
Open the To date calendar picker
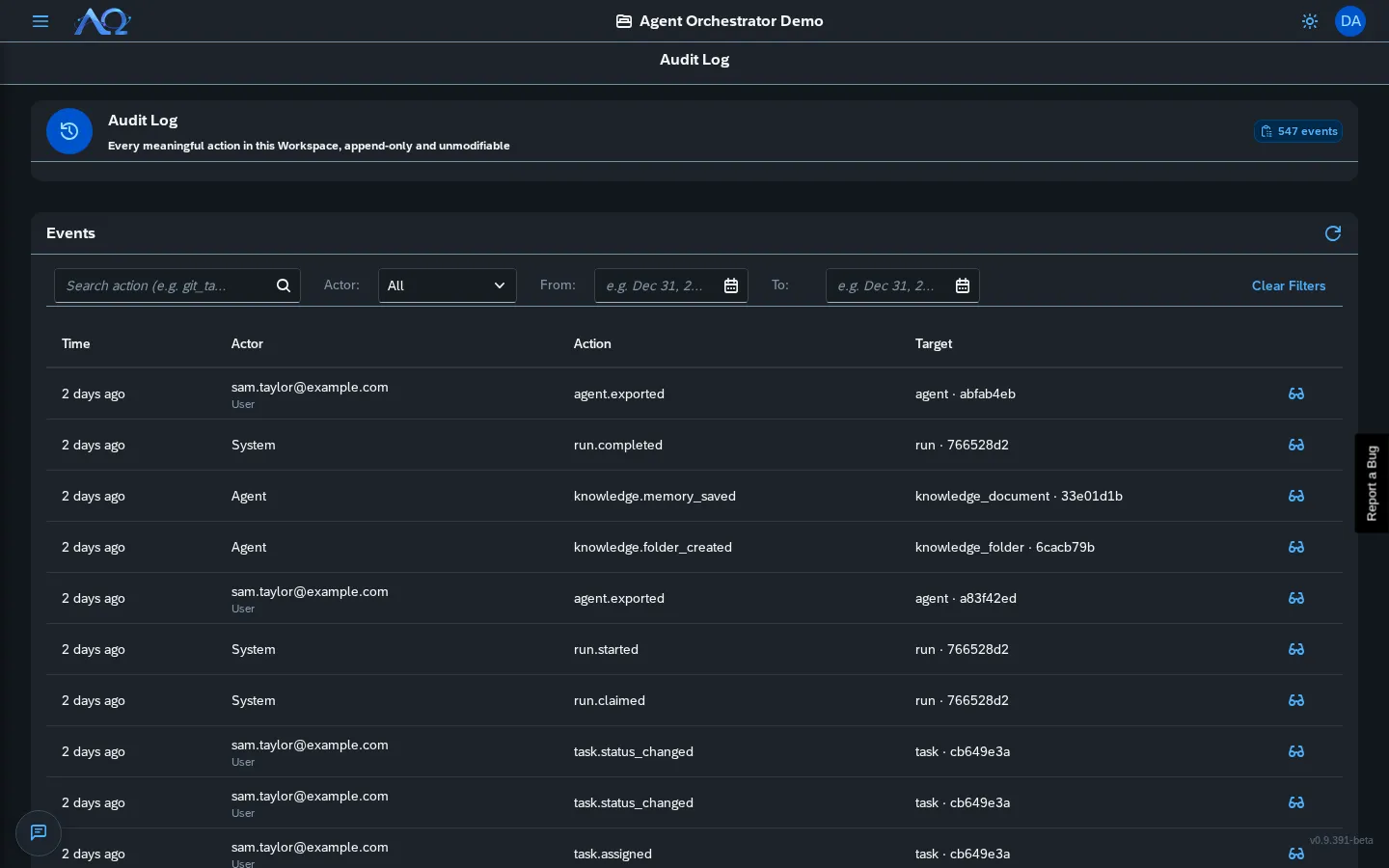[x=963, y=285]
